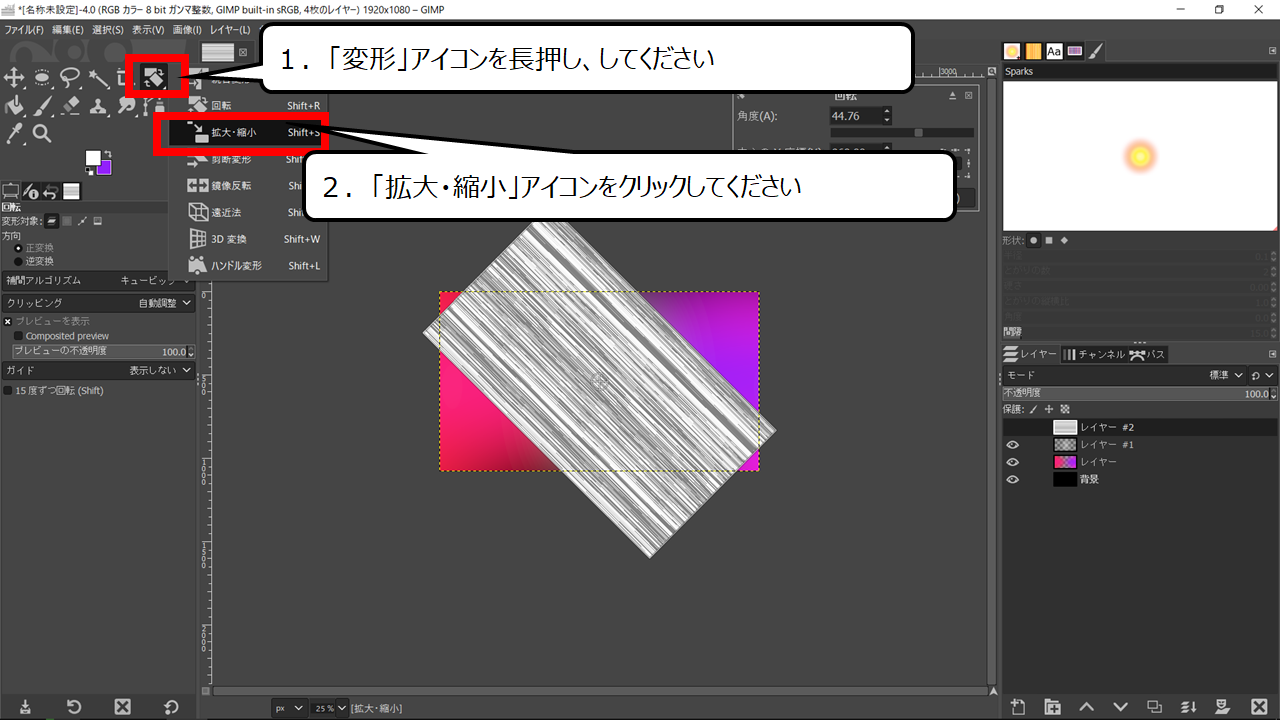Open the クリッピング dropdown
This screenshot has height=720, width=1280.
pos(98,303)
